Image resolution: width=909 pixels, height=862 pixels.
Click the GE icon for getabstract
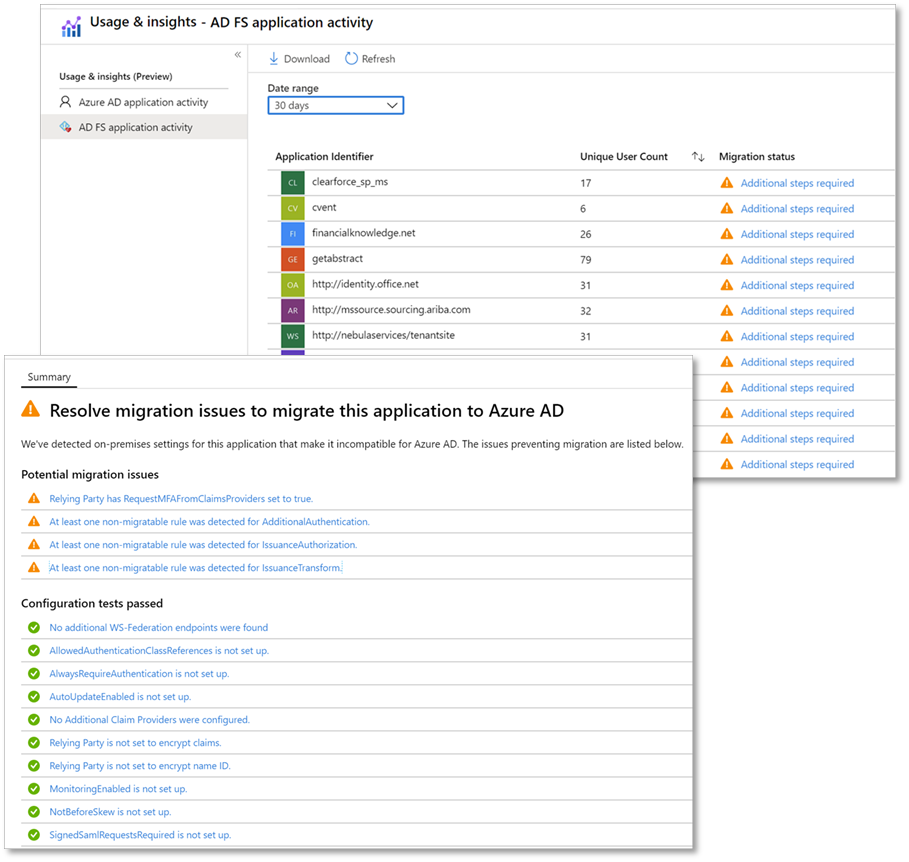pyautogui.click(x=293, y=259)
